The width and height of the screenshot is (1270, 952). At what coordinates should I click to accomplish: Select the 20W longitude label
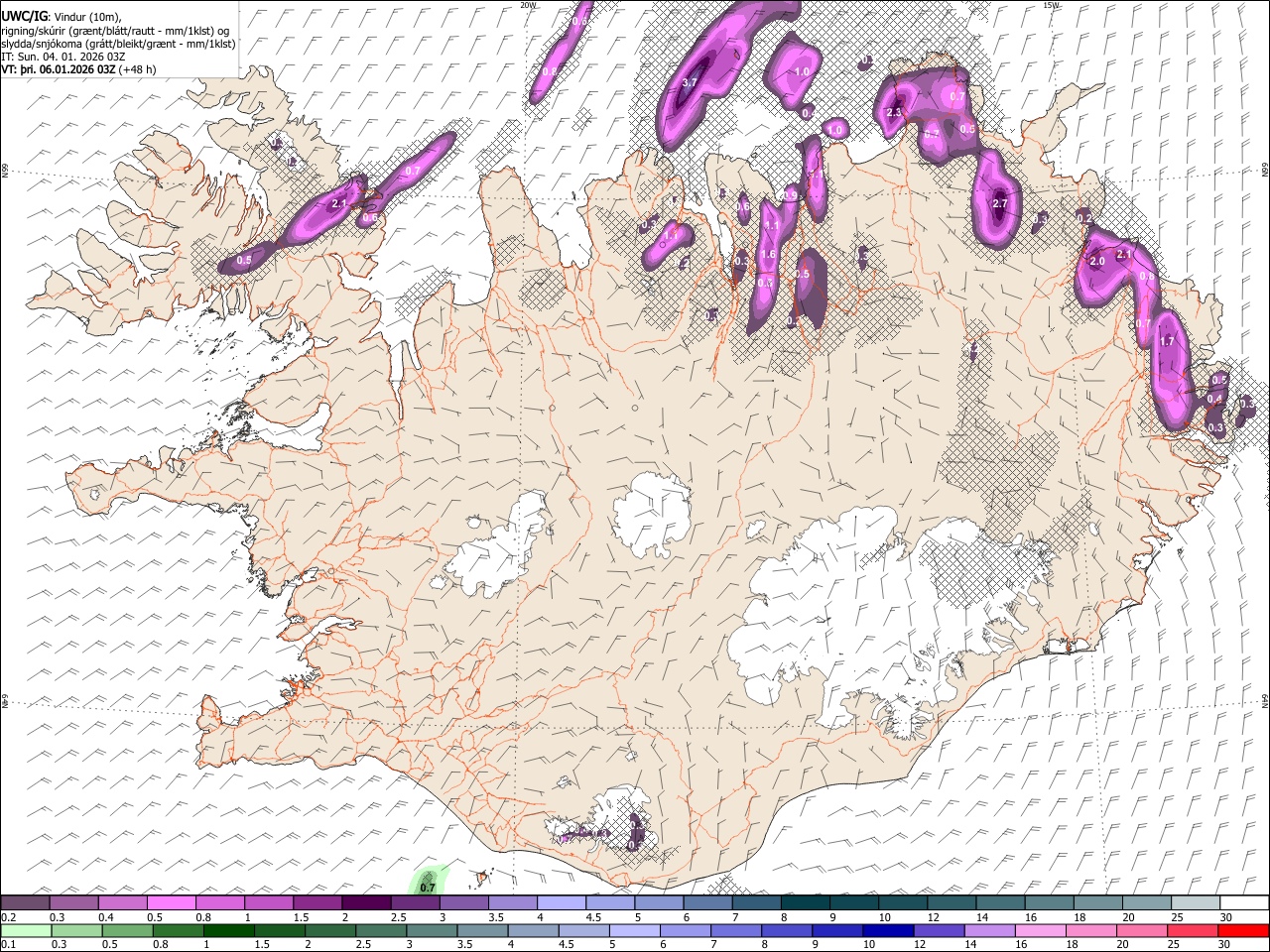529,5
